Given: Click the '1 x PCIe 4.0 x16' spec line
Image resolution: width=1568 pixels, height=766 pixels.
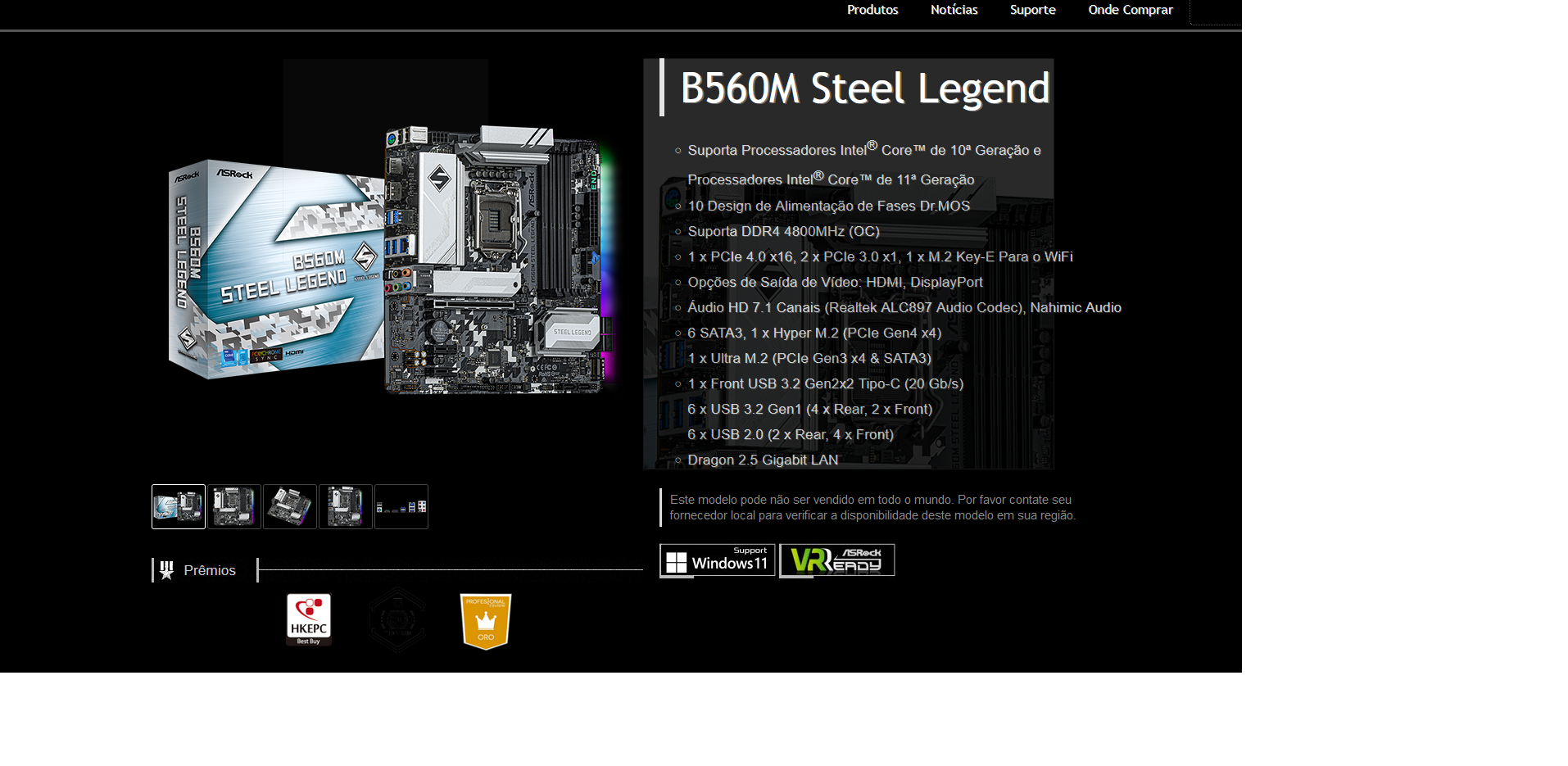Looking at the screenshot, I should [881, 256].
